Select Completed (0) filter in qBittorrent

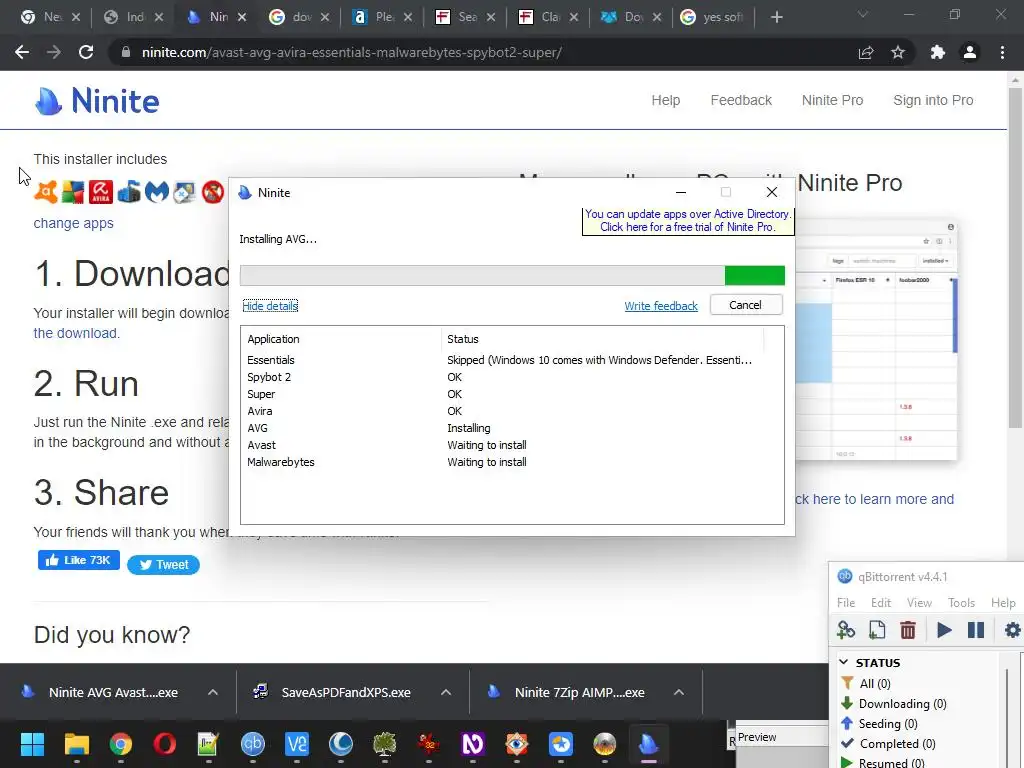(x=888, y=744)
